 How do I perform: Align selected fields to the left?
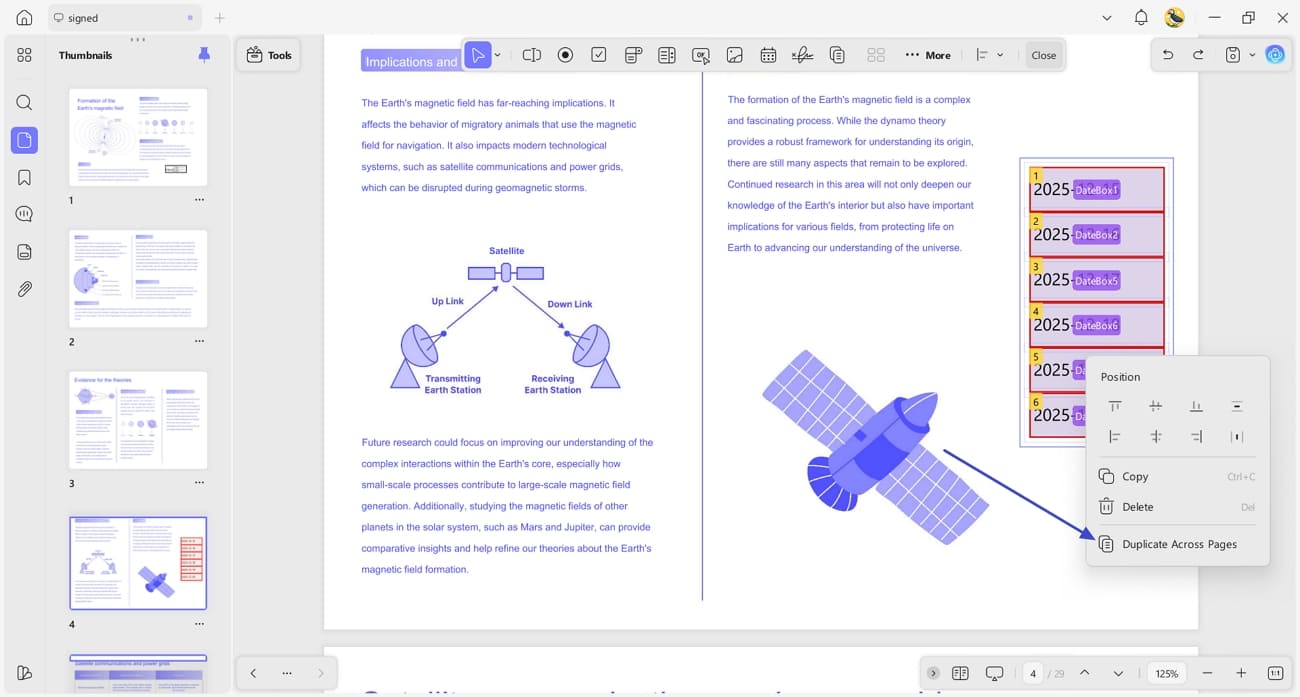(1115, 437)
